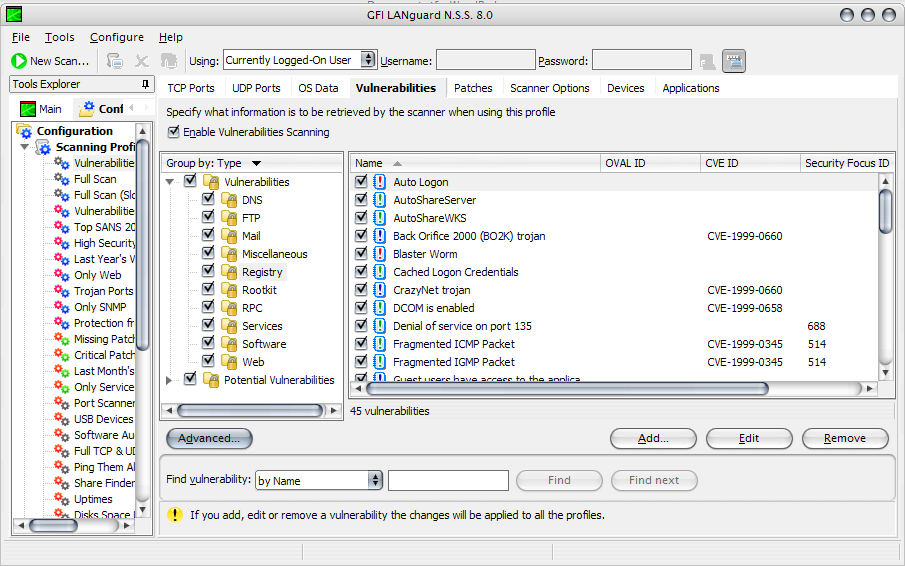Click the red gear icon beside Trojan Ports
The height and width of the screenshot is (566, 905).
coord(62,291)
